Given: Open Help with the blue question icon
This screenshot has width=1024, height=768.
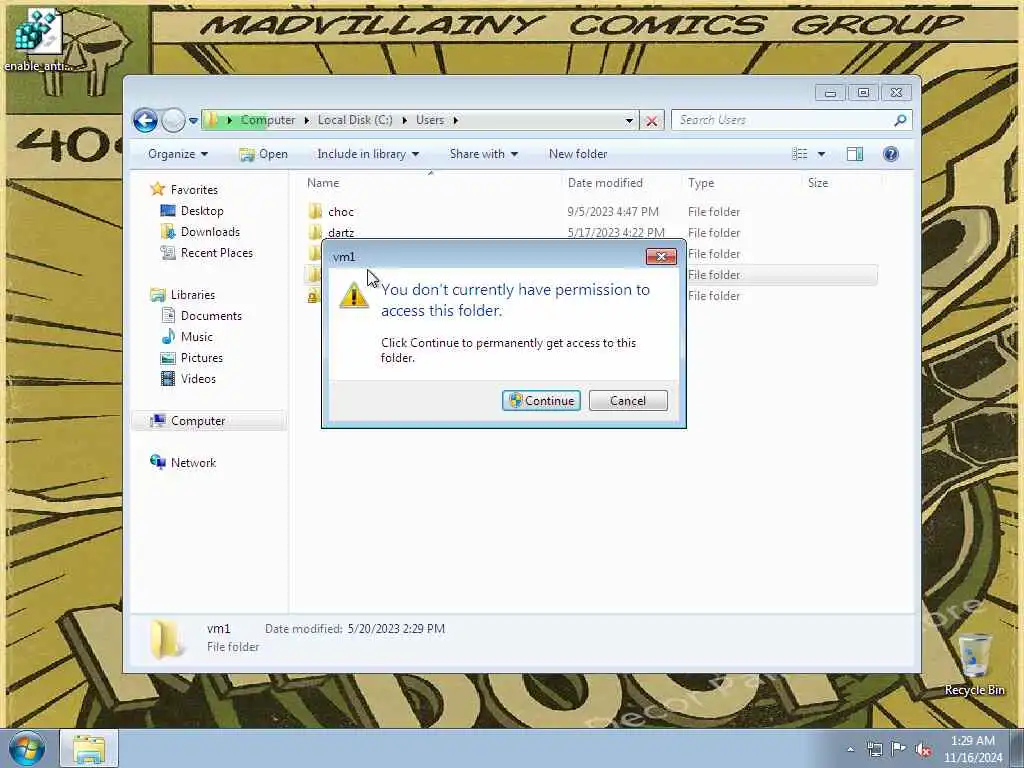Looking at the screenshot, I should tap(891, 154).
